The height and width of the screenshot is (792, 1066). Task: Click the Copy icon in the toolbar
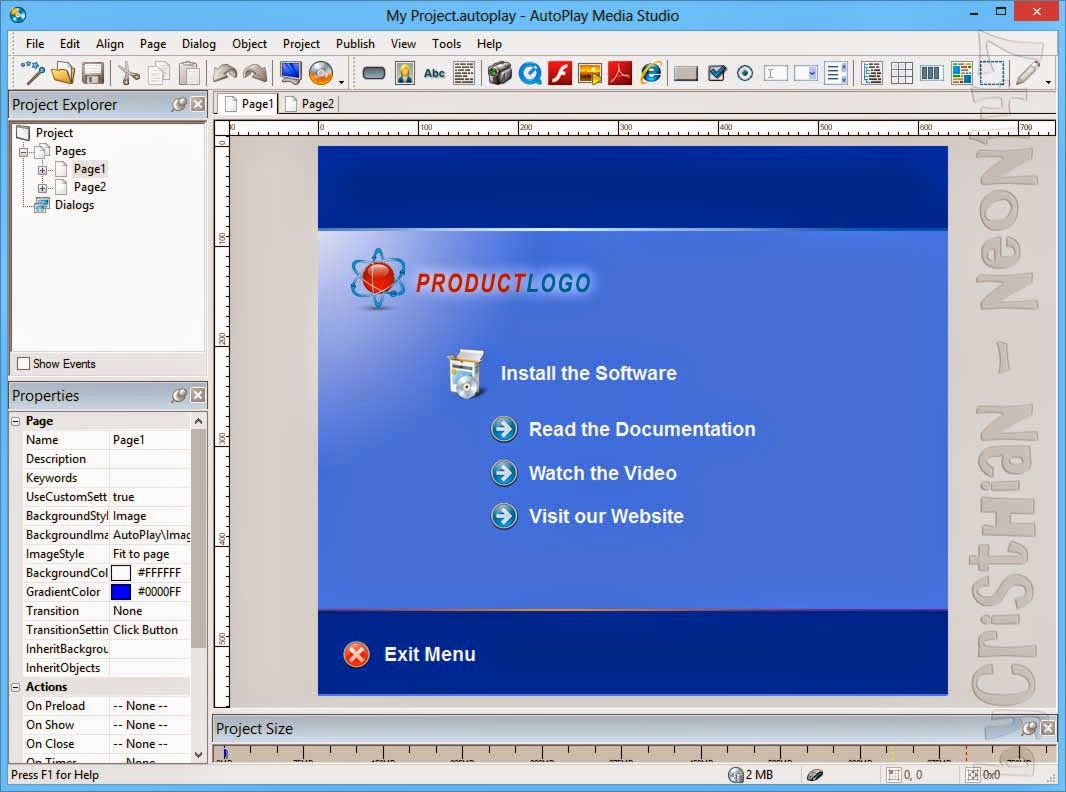coord(158,73)
